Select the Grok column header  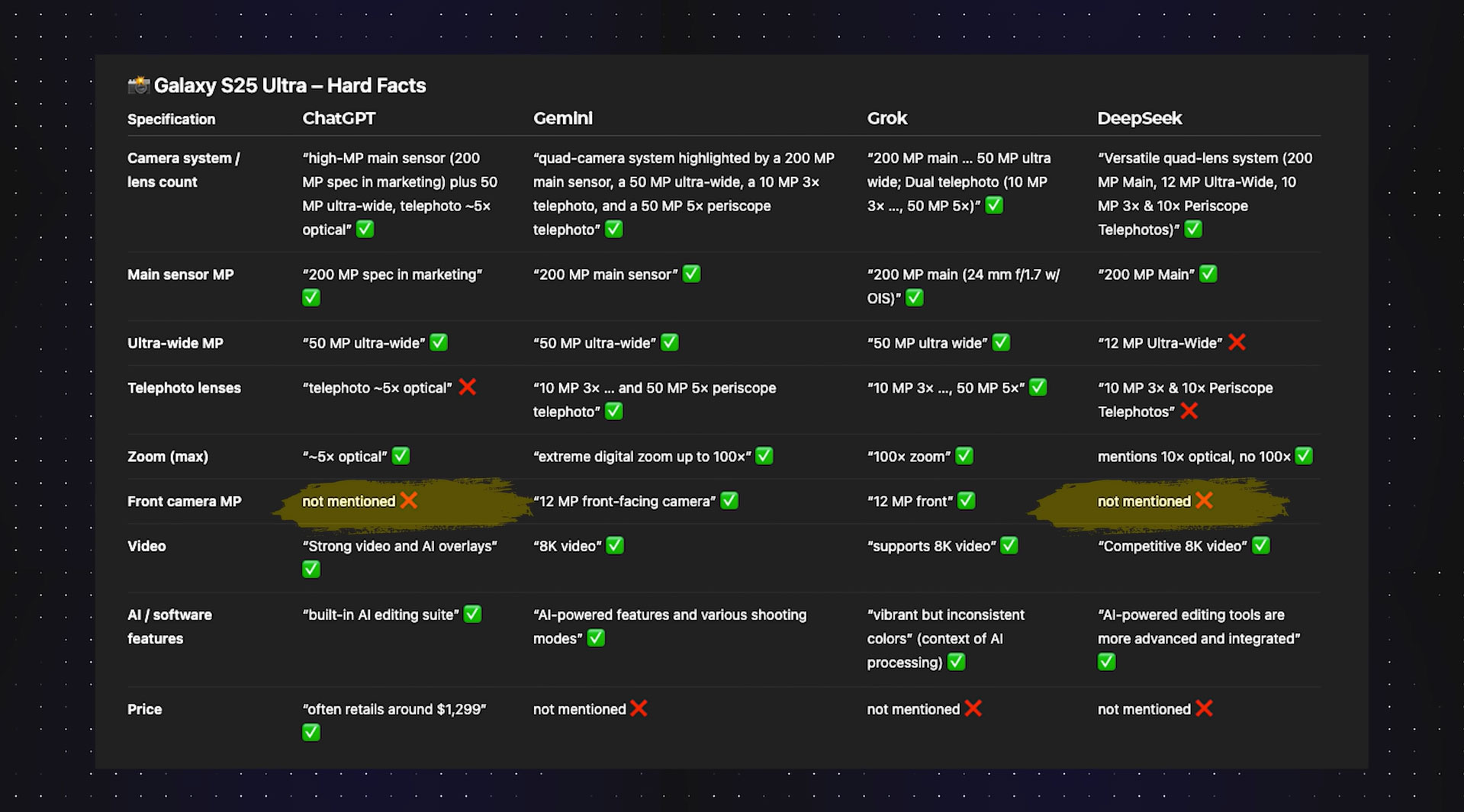[886, 118]
